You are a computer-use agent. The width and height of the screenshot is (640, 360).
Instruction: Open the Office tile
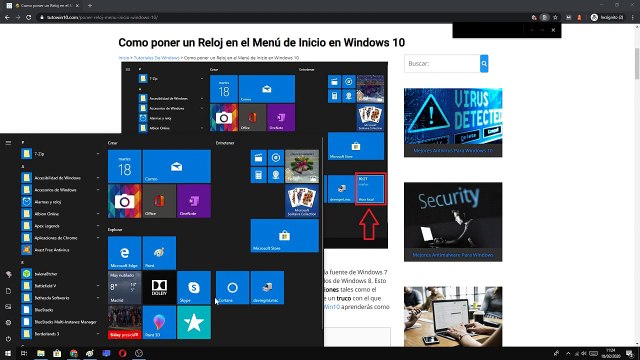(x=159, y=201)
